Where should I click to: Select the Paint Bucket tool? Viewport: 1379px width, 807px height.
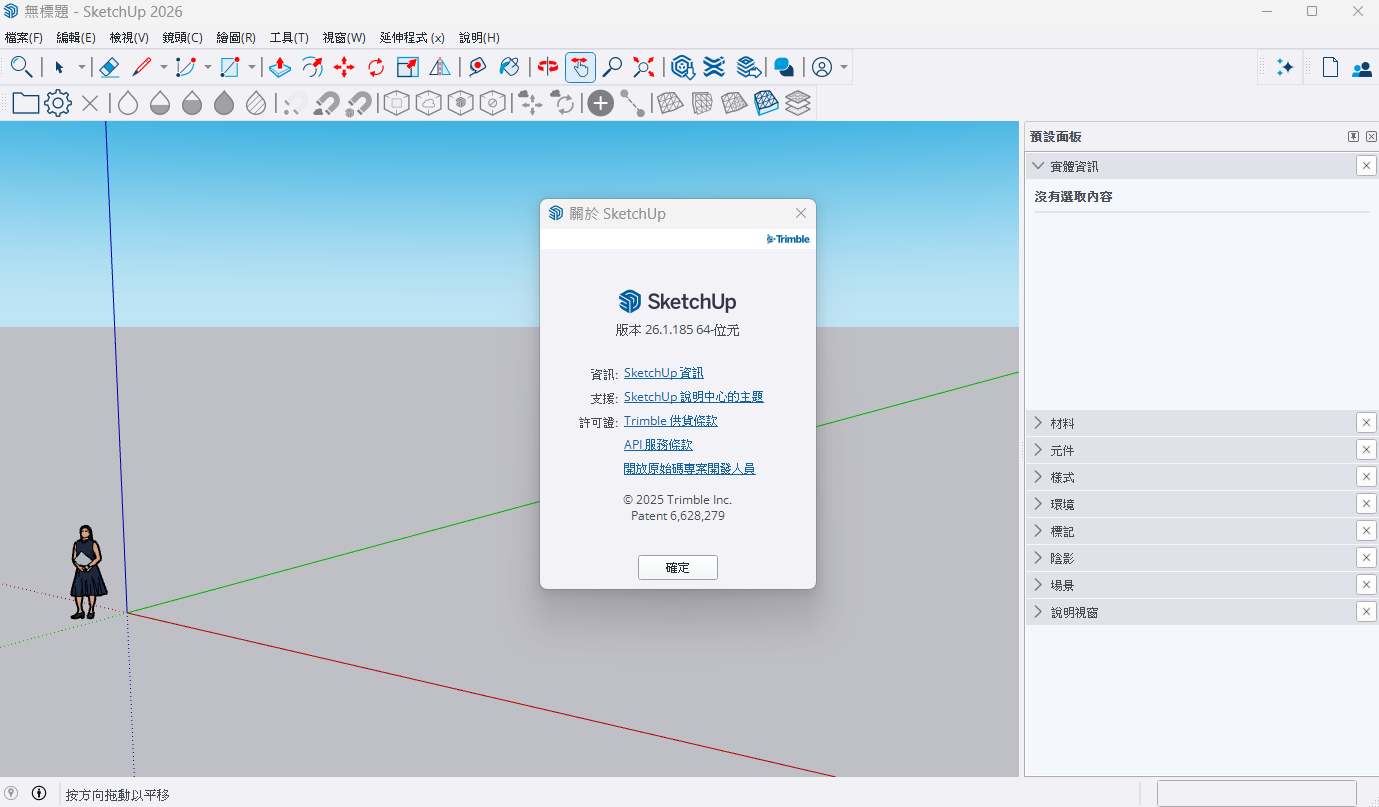510,67
